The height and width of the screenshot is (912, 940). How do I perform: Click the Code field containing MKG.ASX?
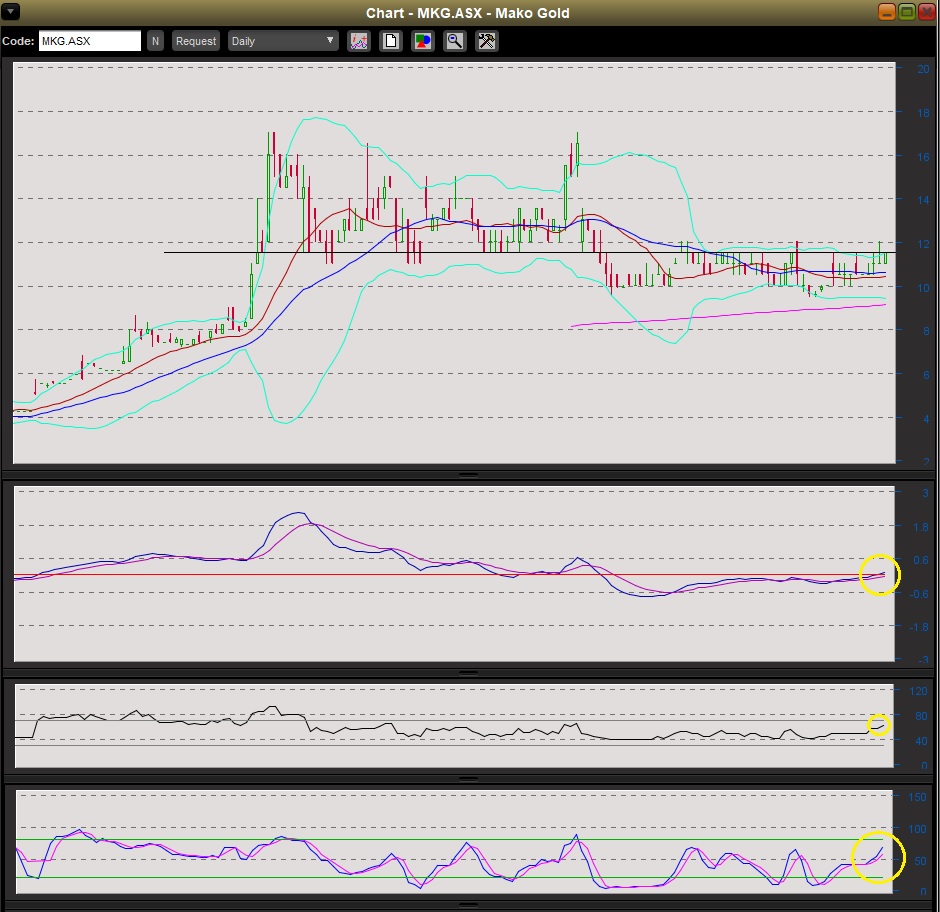(90, 41)
